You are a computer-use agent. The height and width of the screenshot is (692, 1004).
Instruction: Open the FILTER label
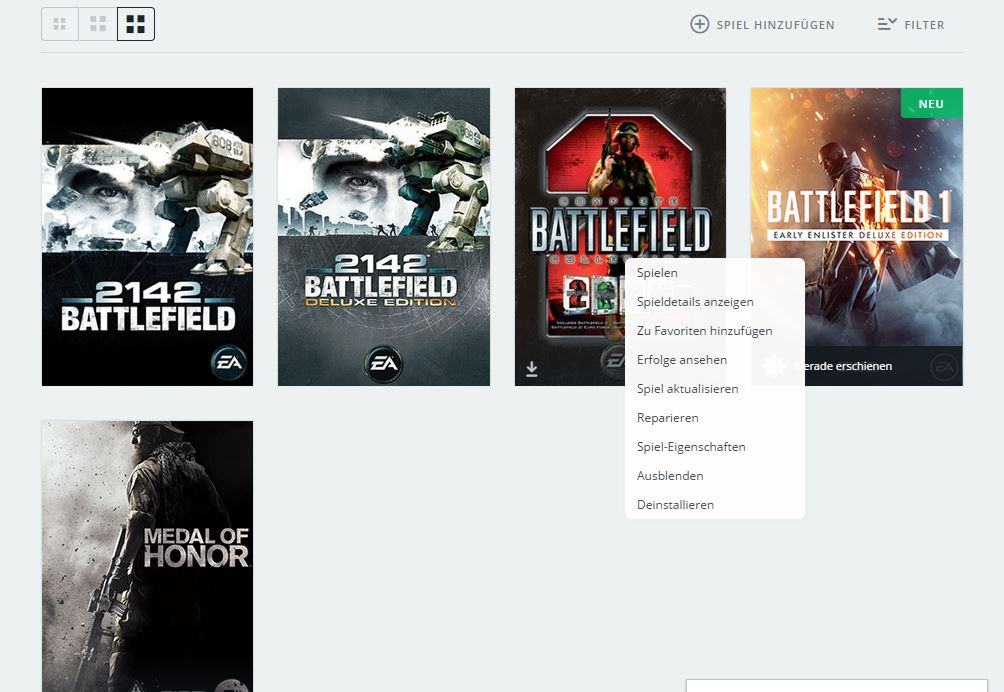[924, 25]
